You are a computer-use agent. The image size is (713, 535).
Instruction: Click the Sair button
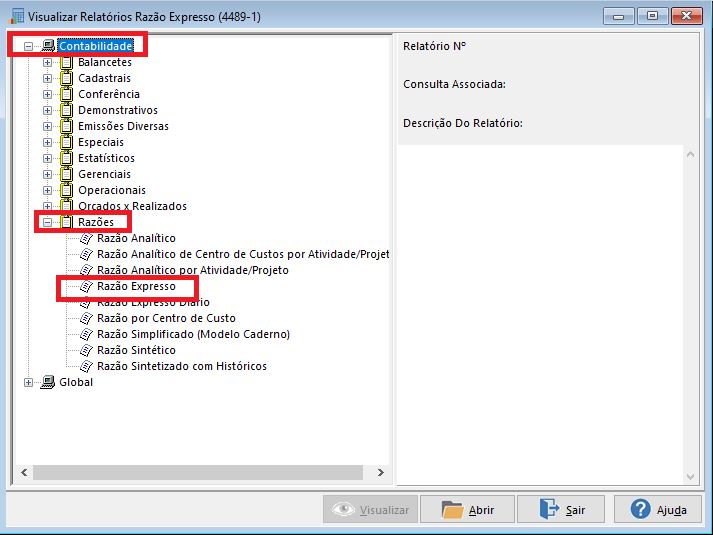(x=561, y=510)
